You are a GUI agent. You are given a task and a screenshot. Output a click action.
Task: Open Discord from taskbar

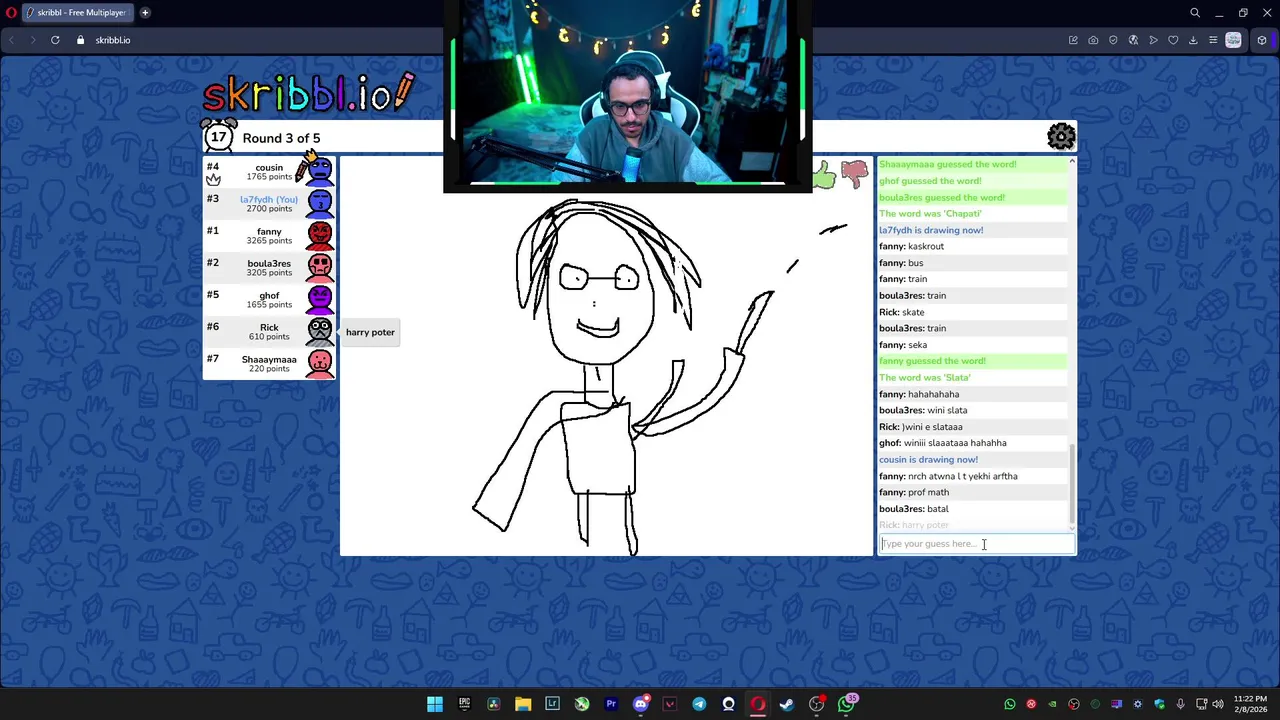641,704
